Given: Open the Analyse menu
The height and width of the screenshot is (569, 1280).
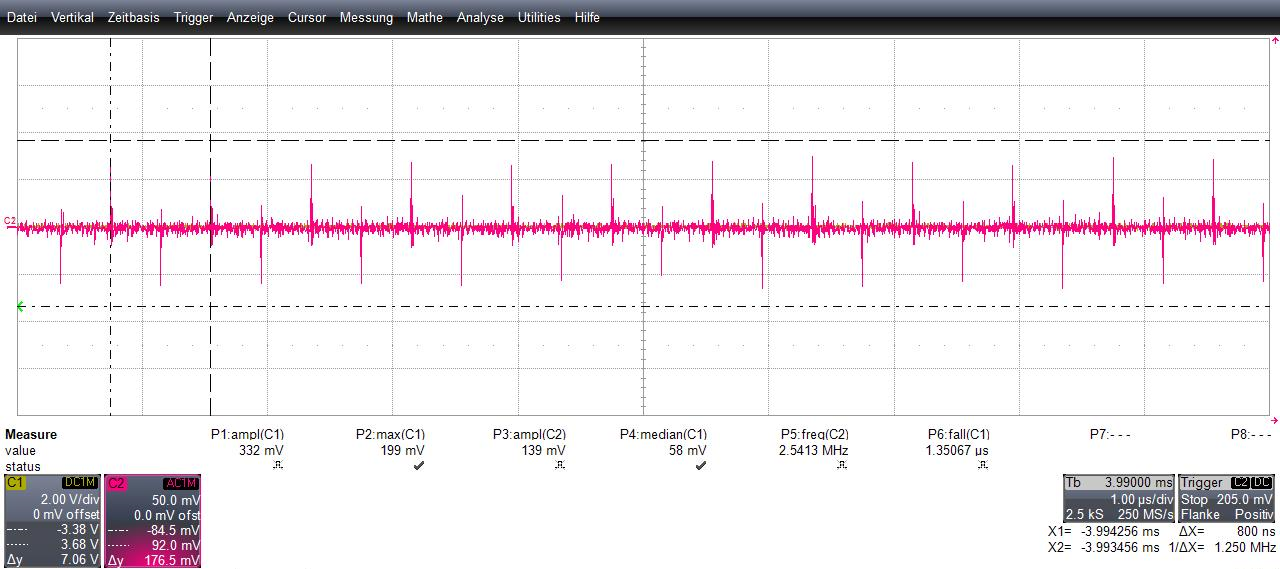Looking at the screenshot, I should 480,17.
